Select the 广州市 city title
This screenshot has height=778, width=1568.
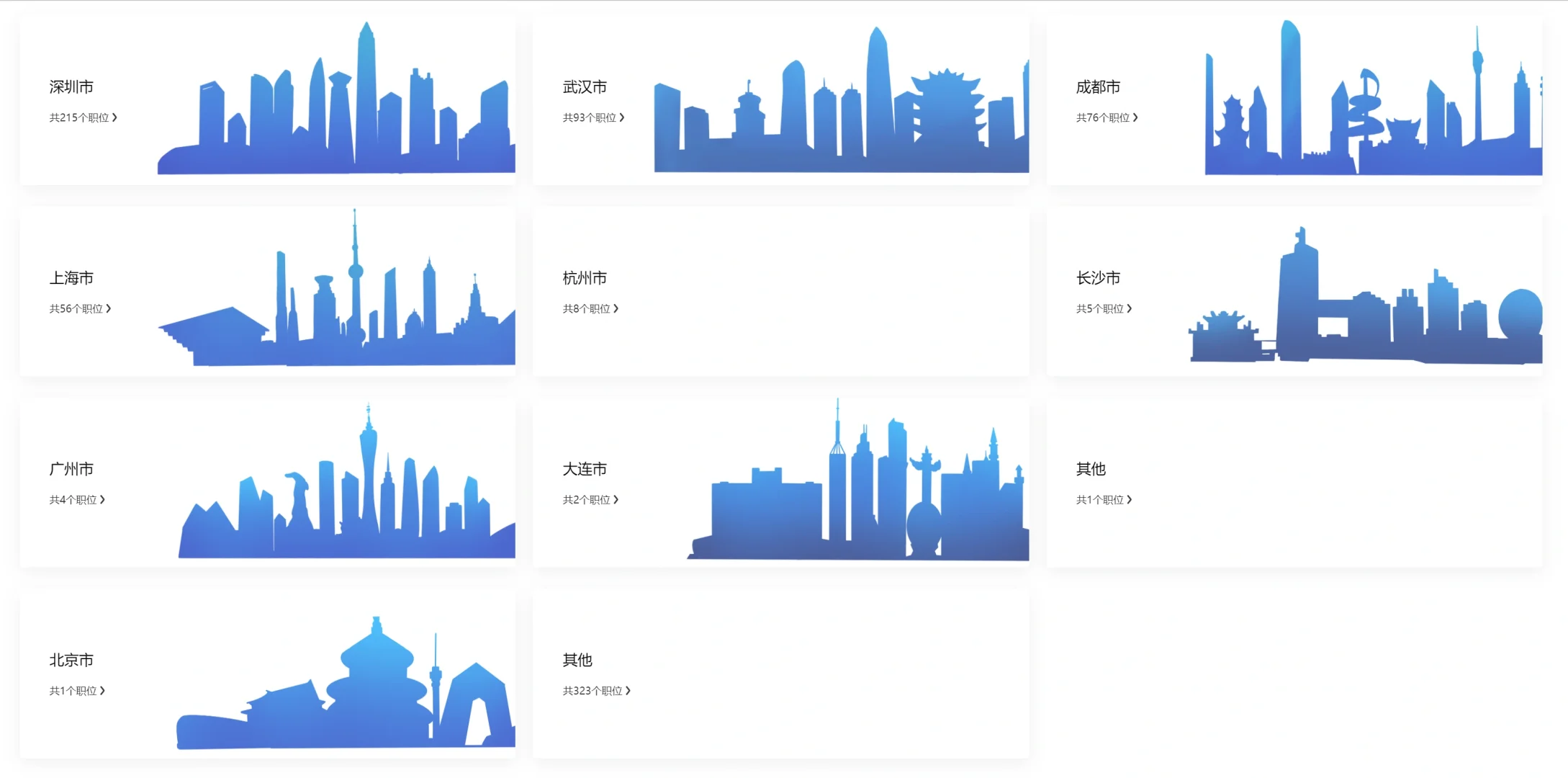click(71, 469)
